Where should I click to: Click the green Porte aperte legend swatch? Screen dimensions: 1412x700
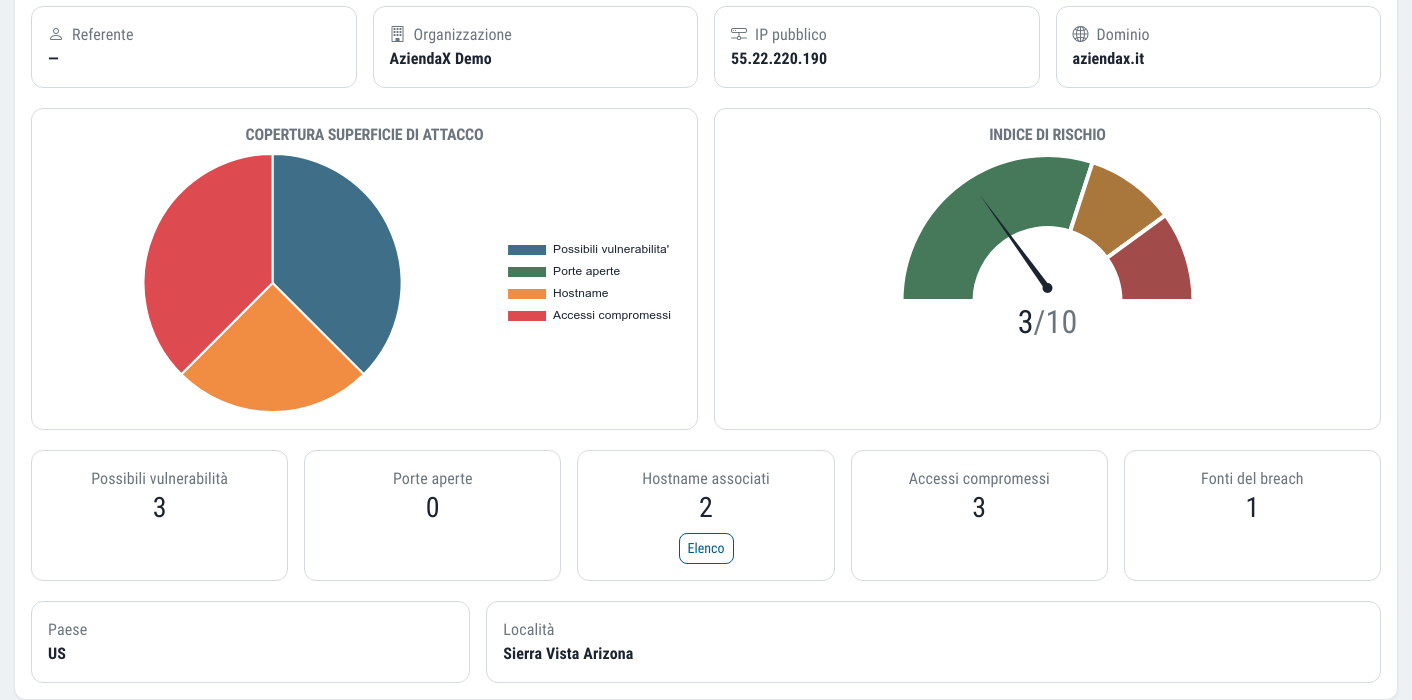click(x=527, y=272)
